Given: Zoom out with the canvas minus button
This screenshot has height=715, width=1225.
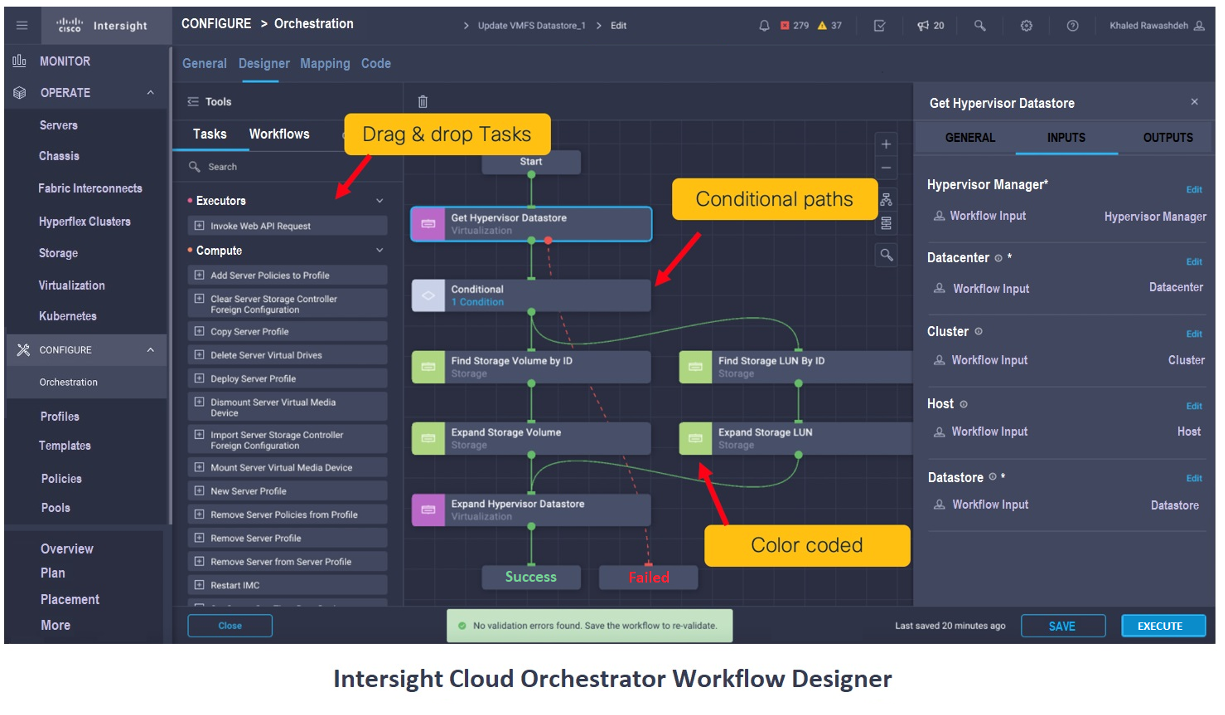Looking at the screenshot, I should [886, 168].
